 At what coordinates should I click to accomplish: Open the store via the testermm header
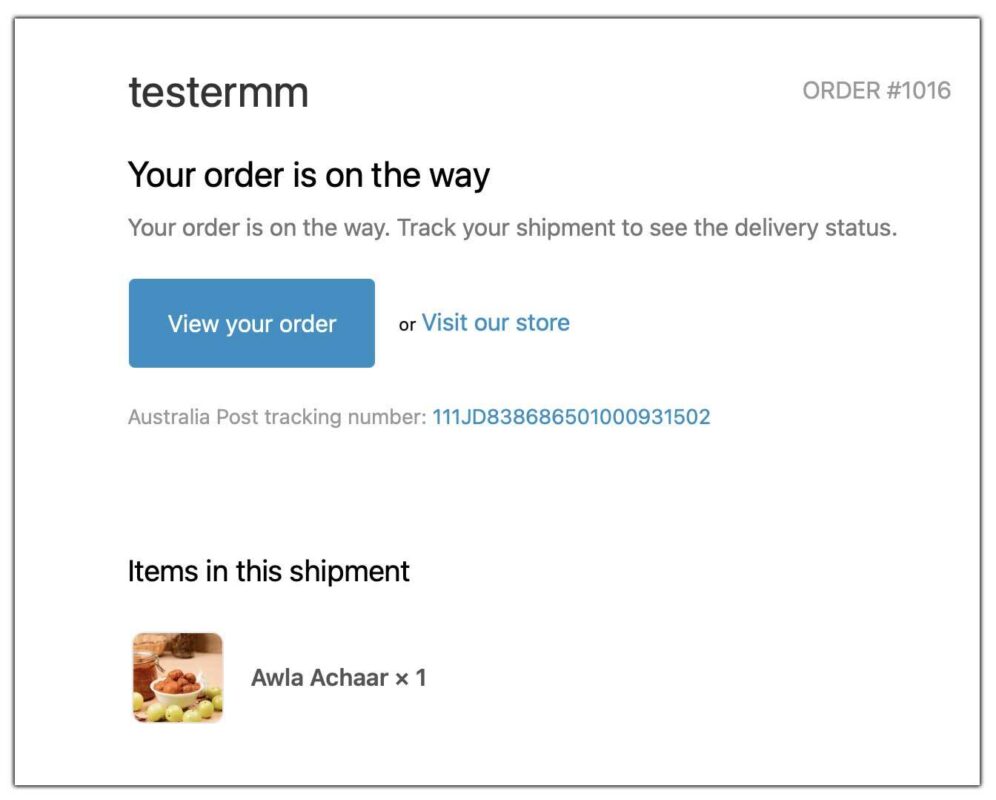click(218, 92)
